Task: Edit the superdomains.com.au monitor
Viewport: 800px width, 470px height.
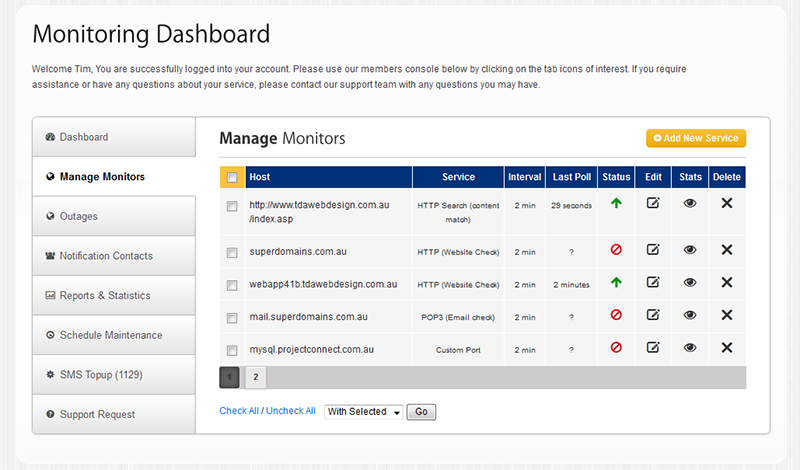Action: [653, 250]
